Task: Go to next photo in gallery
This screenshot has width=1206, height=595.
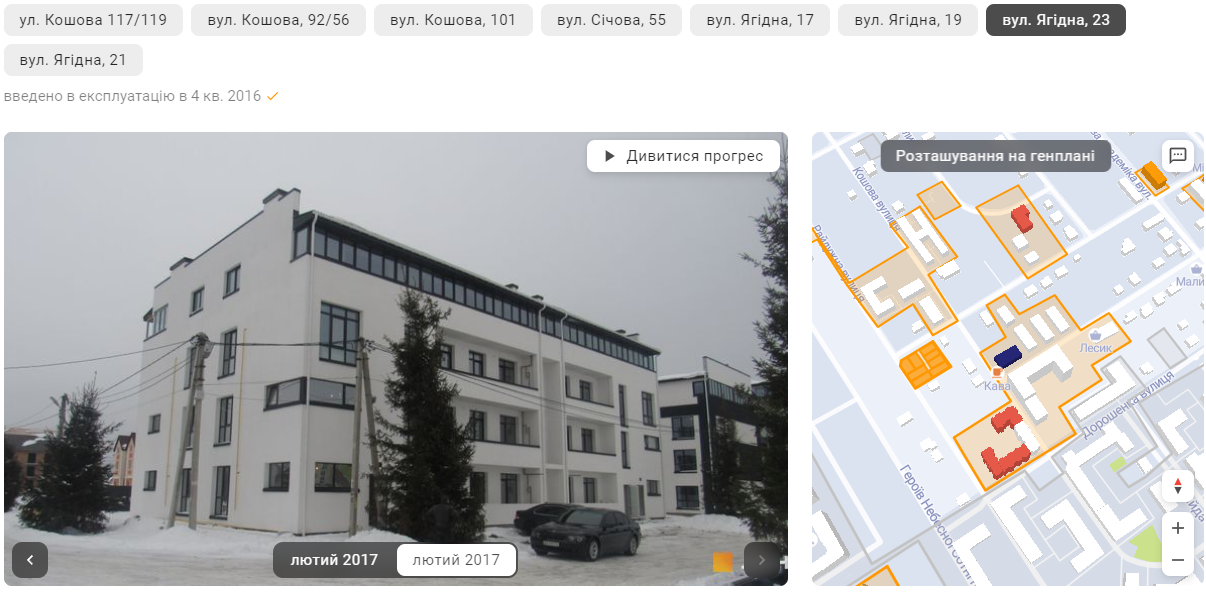Action: (762, 560)
